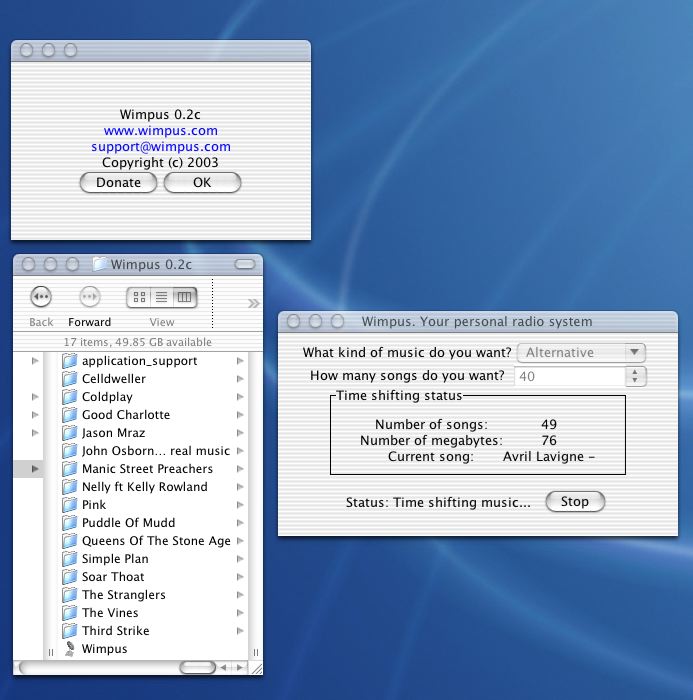The image size is (693, 700).
Task: Click the column resize handle at right edge
Action: (256, 652)
